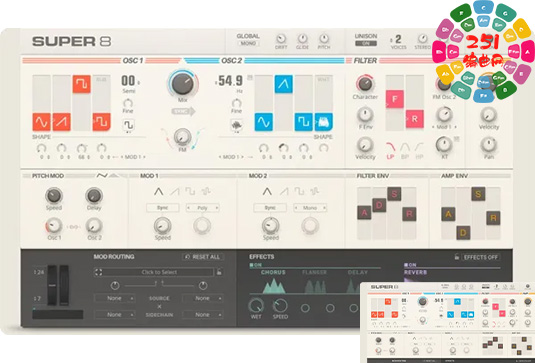Open MOD 2 Mono mode selector
Viewport: 535px width, 363px height.
tap(310, 207)
